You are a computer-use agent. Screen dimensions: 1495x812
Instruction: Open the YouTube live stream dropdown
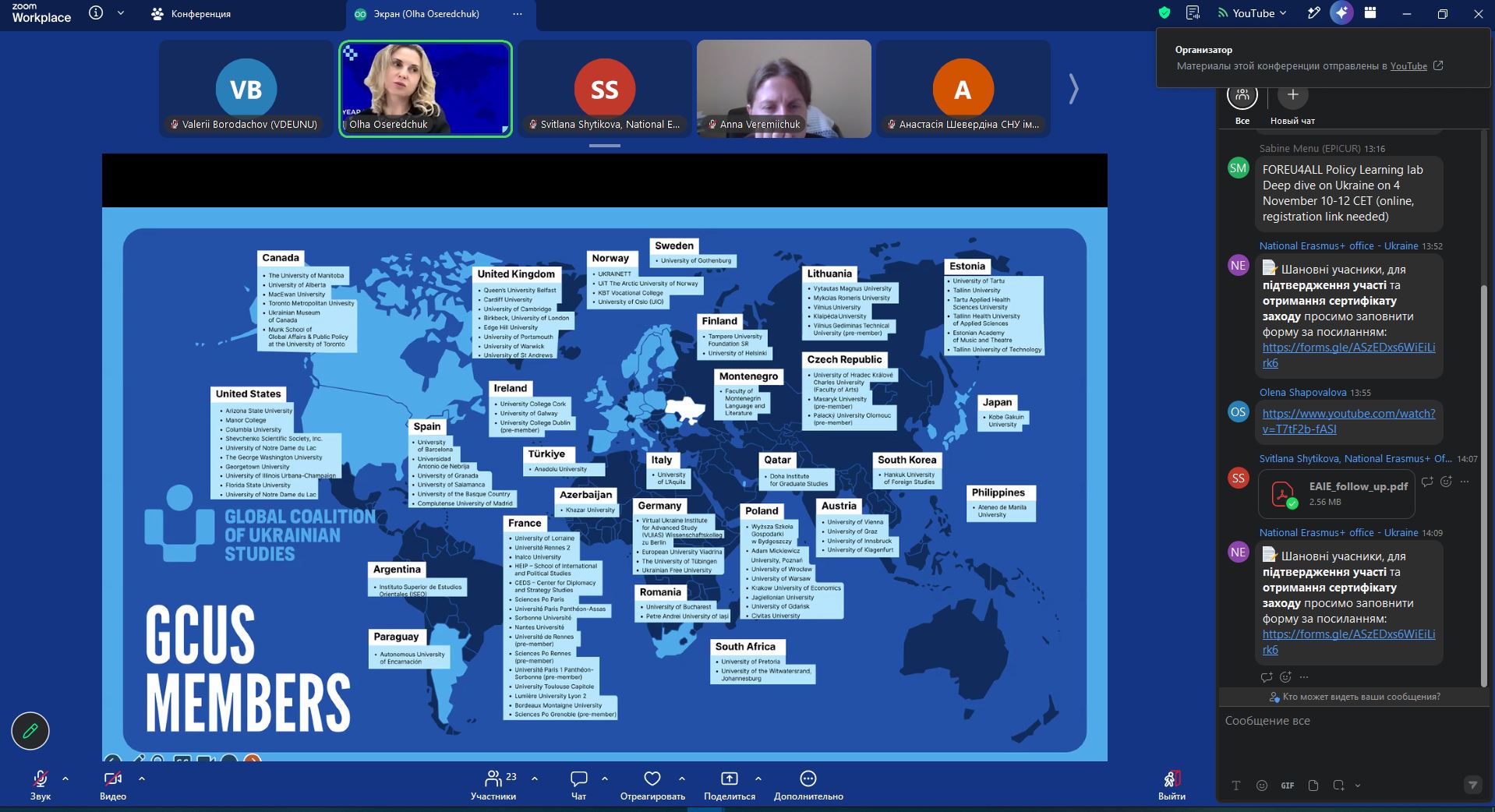(x=1252, y=12)
